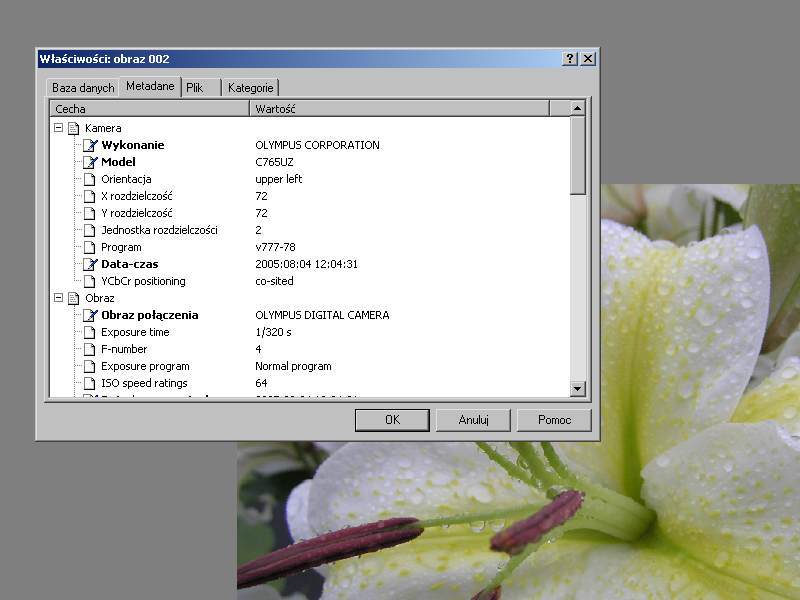Click the scroll up arrow in metadata list
This screenshot has width=800, height=600.
577,108
